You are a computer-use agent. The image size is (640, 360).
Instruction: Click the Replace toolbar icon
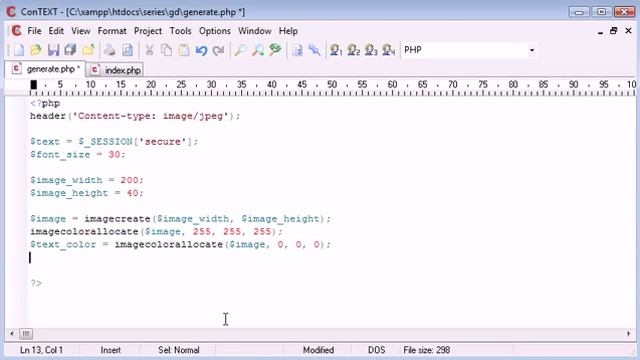tap(276, 50)
